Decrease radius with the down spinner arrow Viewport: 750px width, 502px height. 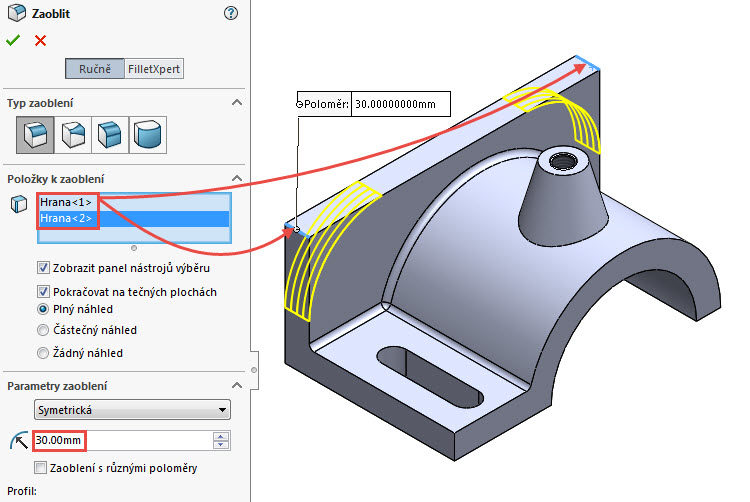[x=221, y=445]
